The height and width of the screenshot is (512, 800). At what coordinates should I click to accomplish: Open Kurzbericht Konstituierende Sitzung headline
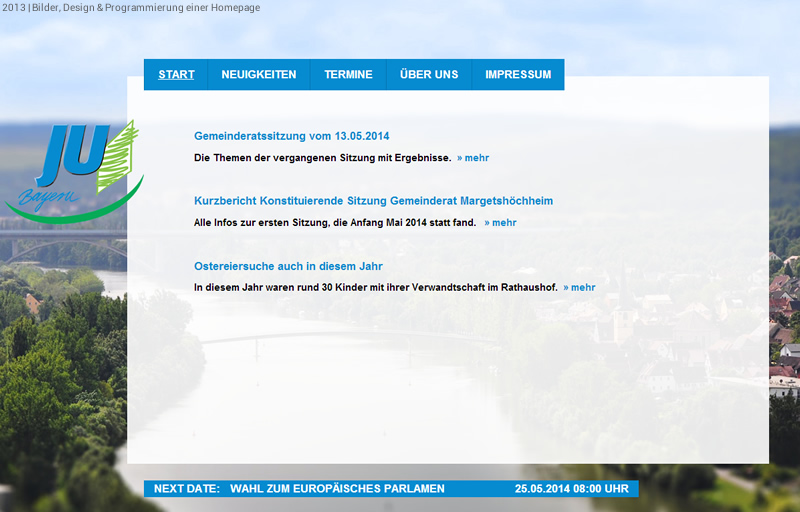tap(373, 201)
